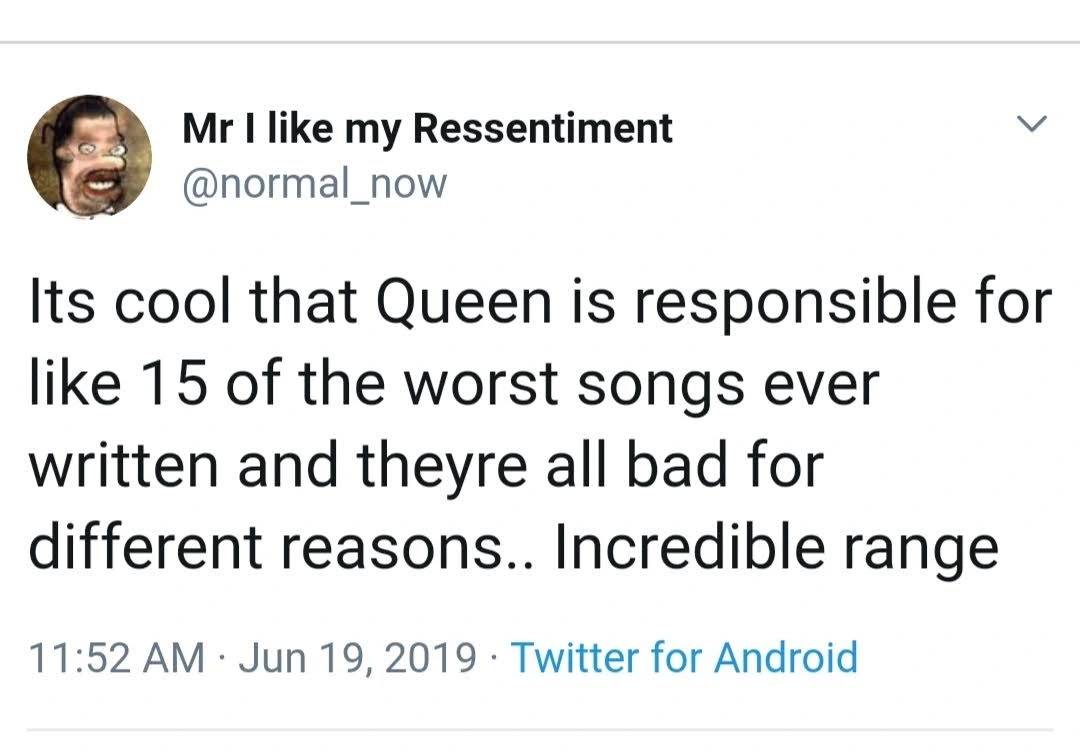Open the Mr I like my Ressentiment profile
The image size is (1080, 753).
coord(427,129)
